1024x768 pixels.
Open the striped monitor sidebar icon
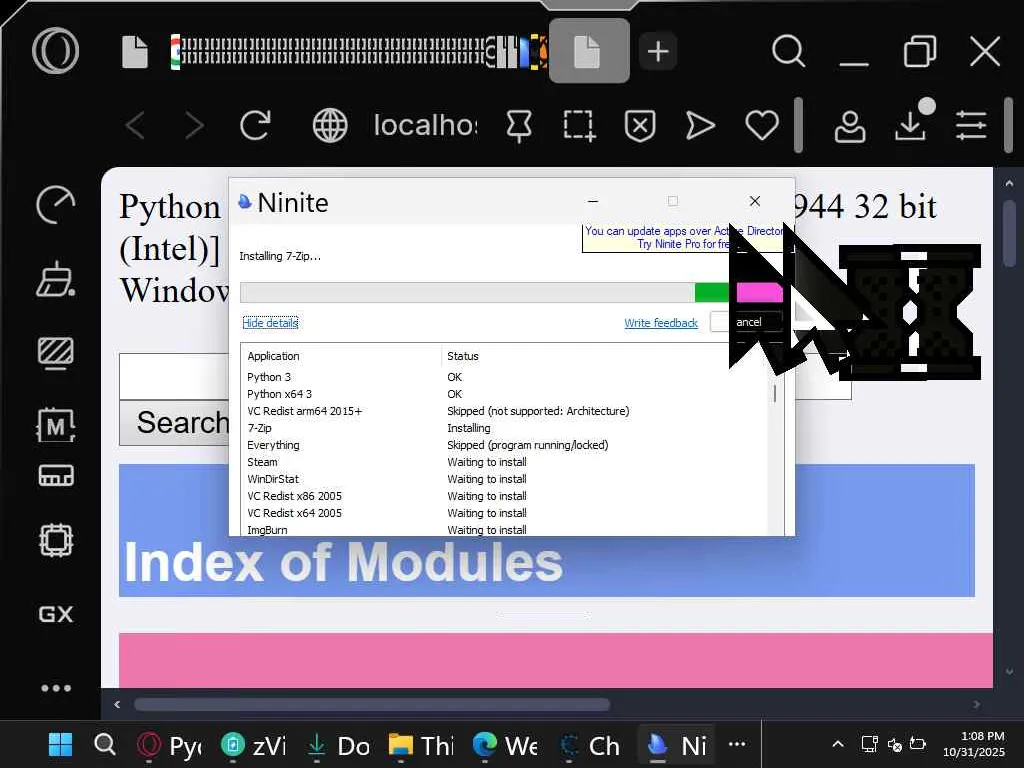point(56,353)
